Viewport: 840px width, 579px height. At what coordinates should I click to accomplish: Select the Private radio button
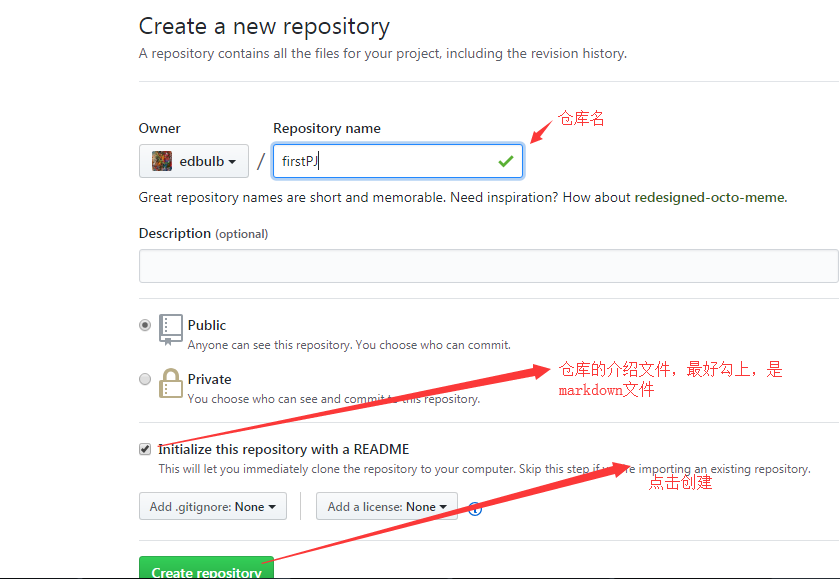(145, 379)
